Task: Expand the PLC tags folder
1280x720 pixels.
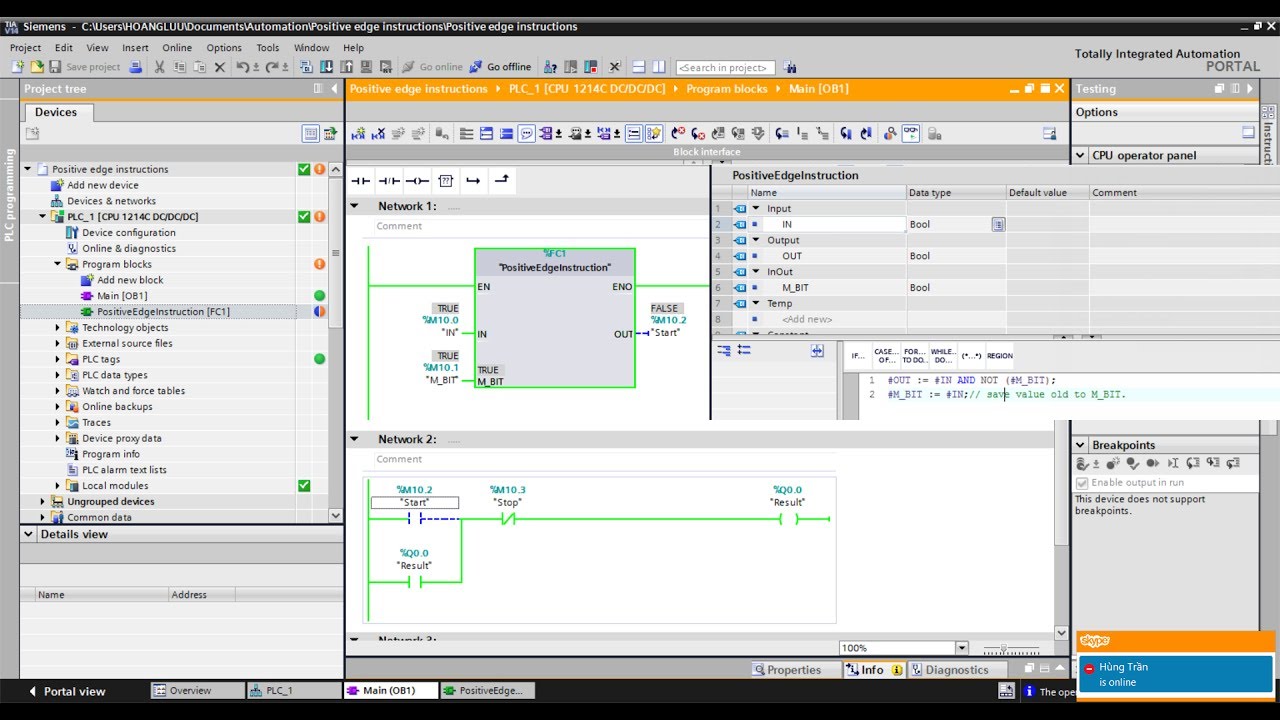Action: (x=58, y=359)
